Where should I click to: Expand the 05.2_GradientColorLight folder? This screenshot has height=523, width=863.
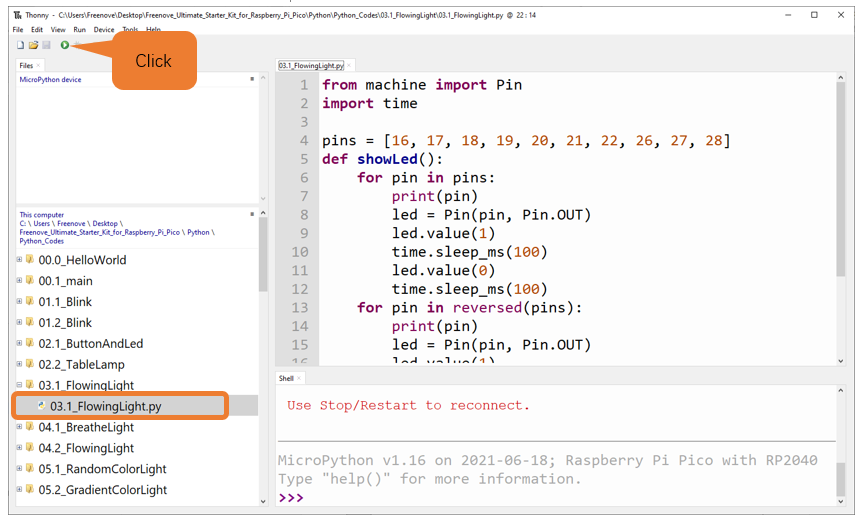tap(19, 489)
